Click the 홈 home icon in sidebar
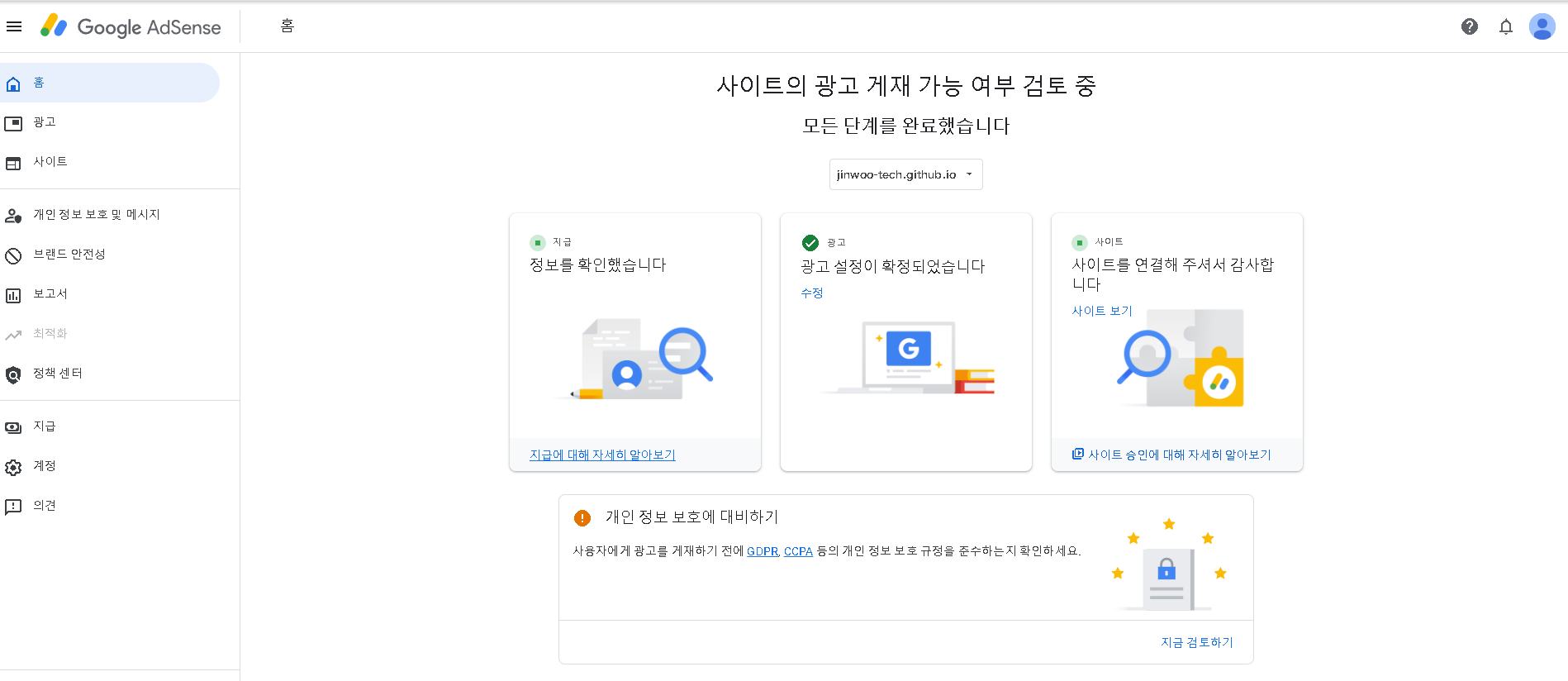1568x681 pixels. pos(13,83)
